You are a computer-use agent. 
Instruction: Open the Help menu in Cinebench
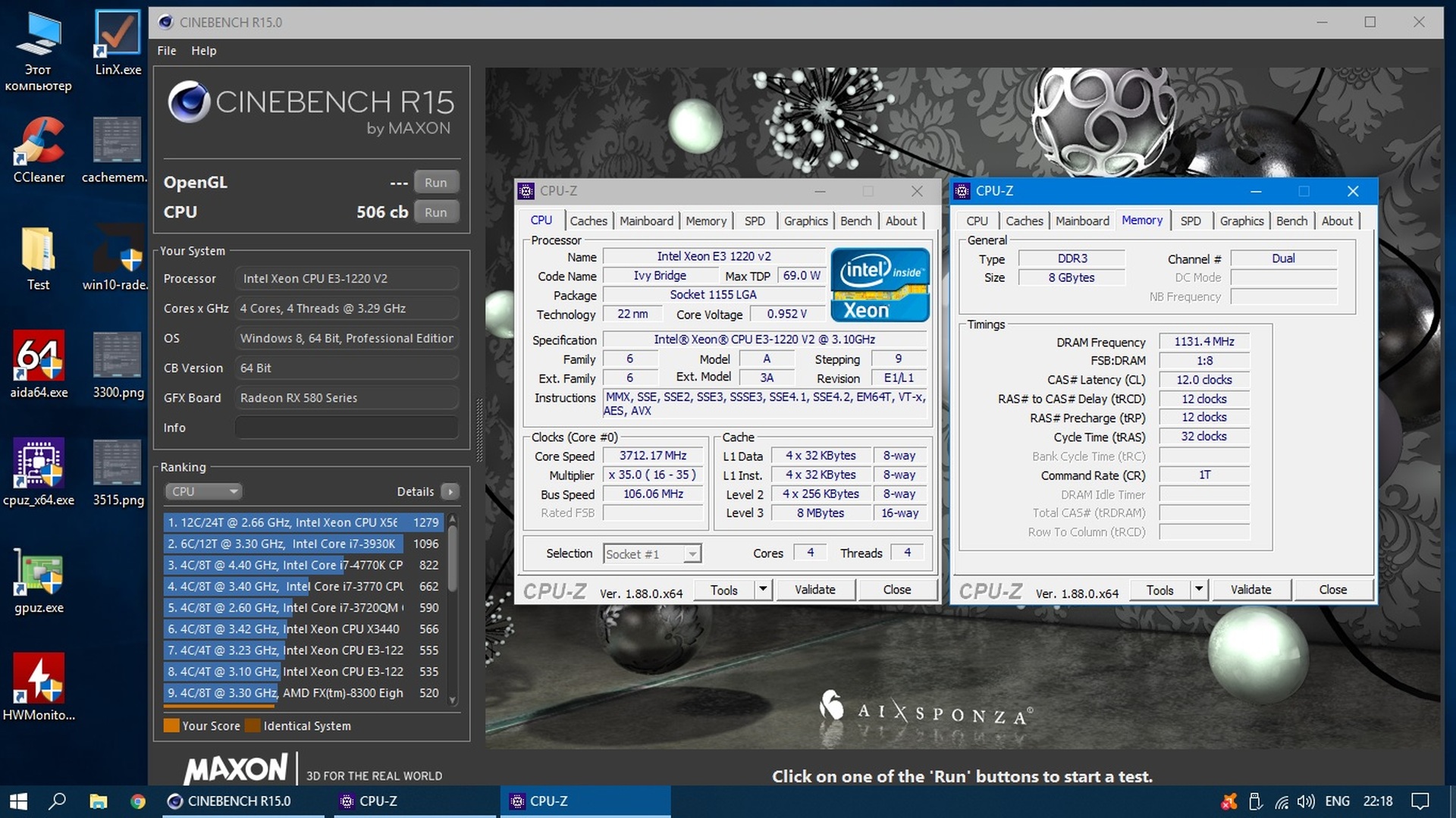click(203, 51)
